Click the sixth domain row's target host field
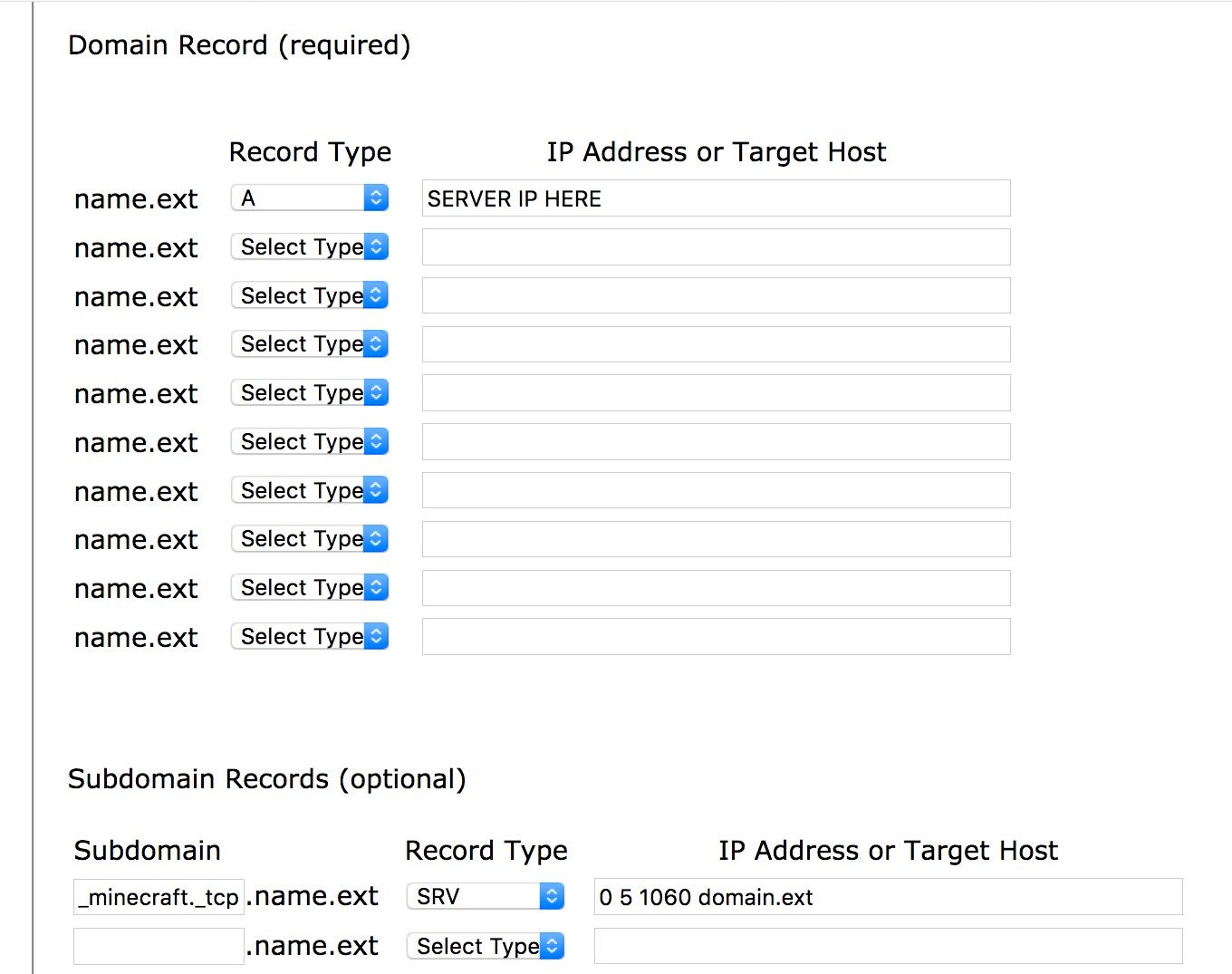This screenshot has height=974, width=1232. 716,442
